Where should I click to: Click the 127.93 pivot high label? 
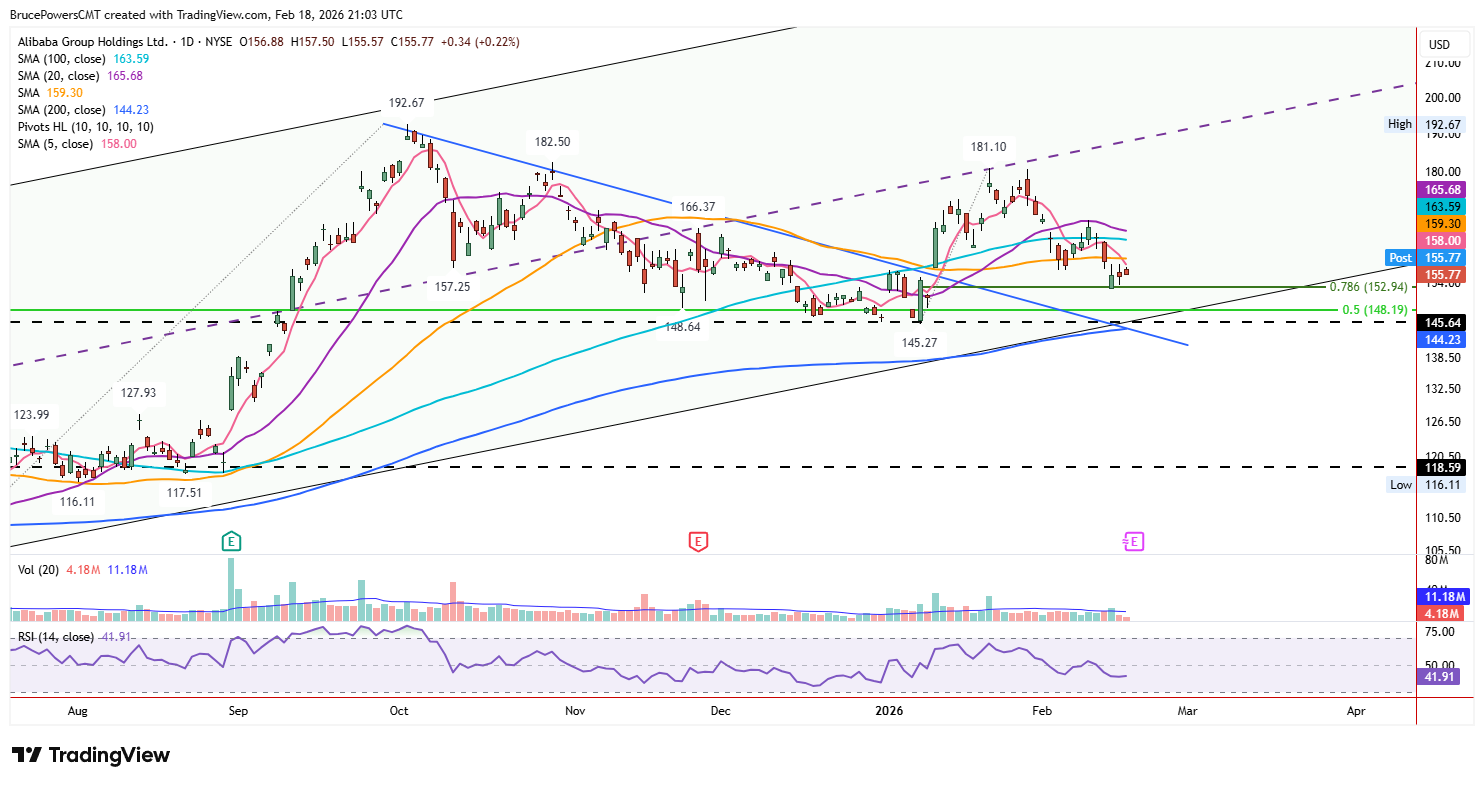coord(139,393)
